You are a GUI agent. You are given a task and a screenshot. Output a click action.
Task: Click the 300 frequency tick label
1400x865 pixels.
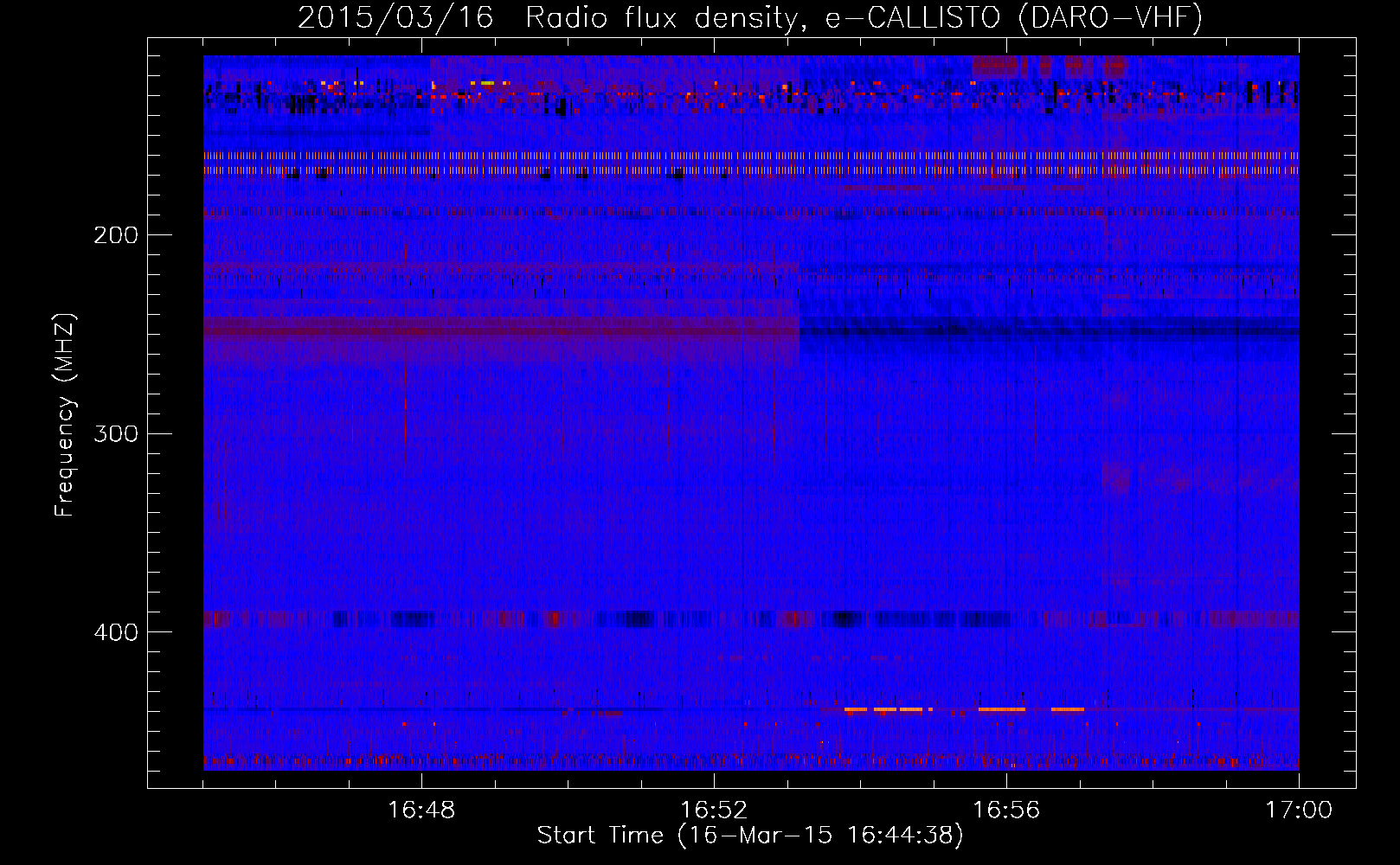tap(116, 433)
